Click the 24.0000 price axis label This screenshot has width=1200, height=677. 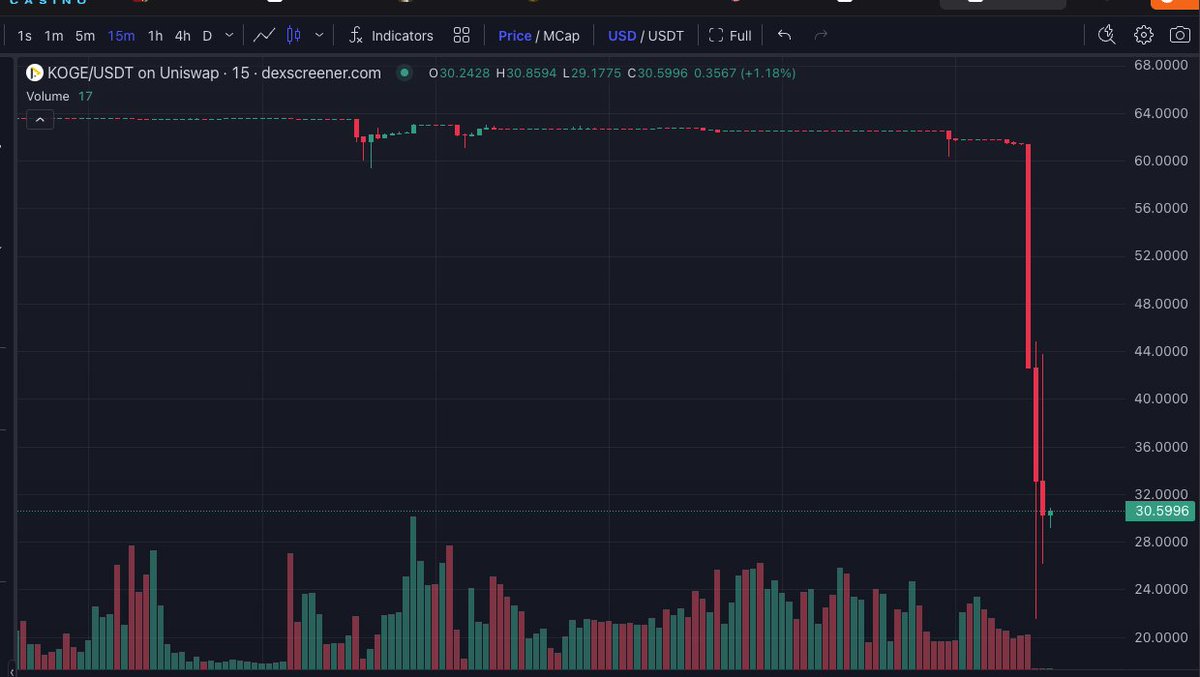pos(1160,589)
